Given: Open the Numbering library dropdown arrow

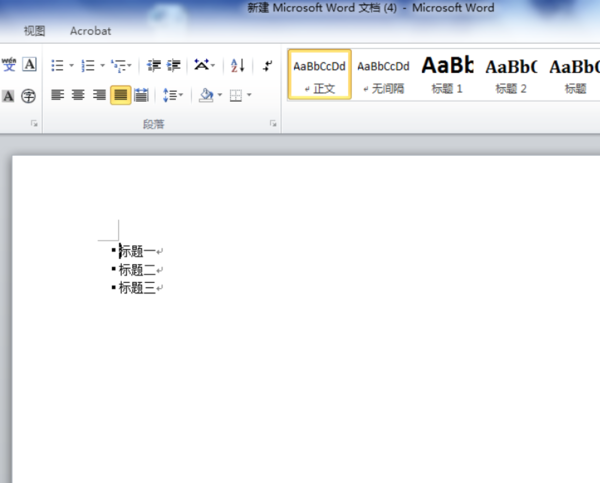Looking at the screenshot, I should click(103, 65).
